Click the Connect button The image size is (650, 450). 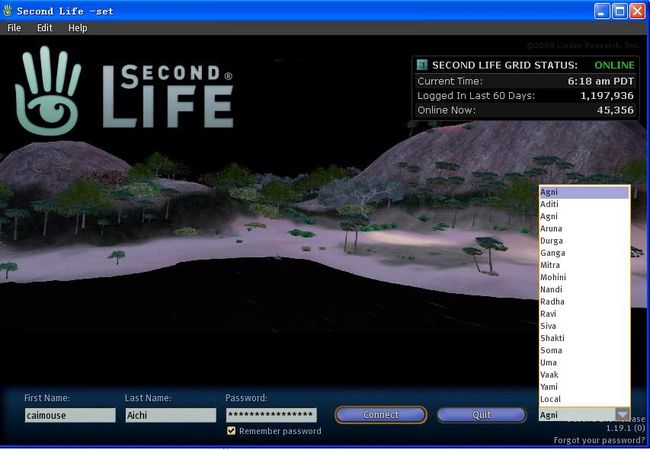[381, 415]
